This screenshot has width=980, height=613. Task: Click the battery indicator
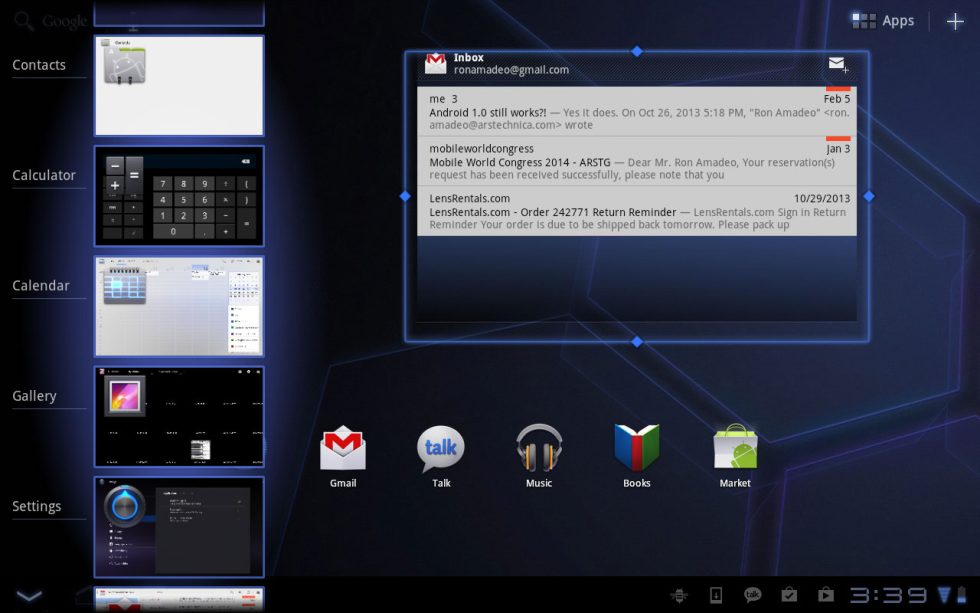[x=963, y=595]
